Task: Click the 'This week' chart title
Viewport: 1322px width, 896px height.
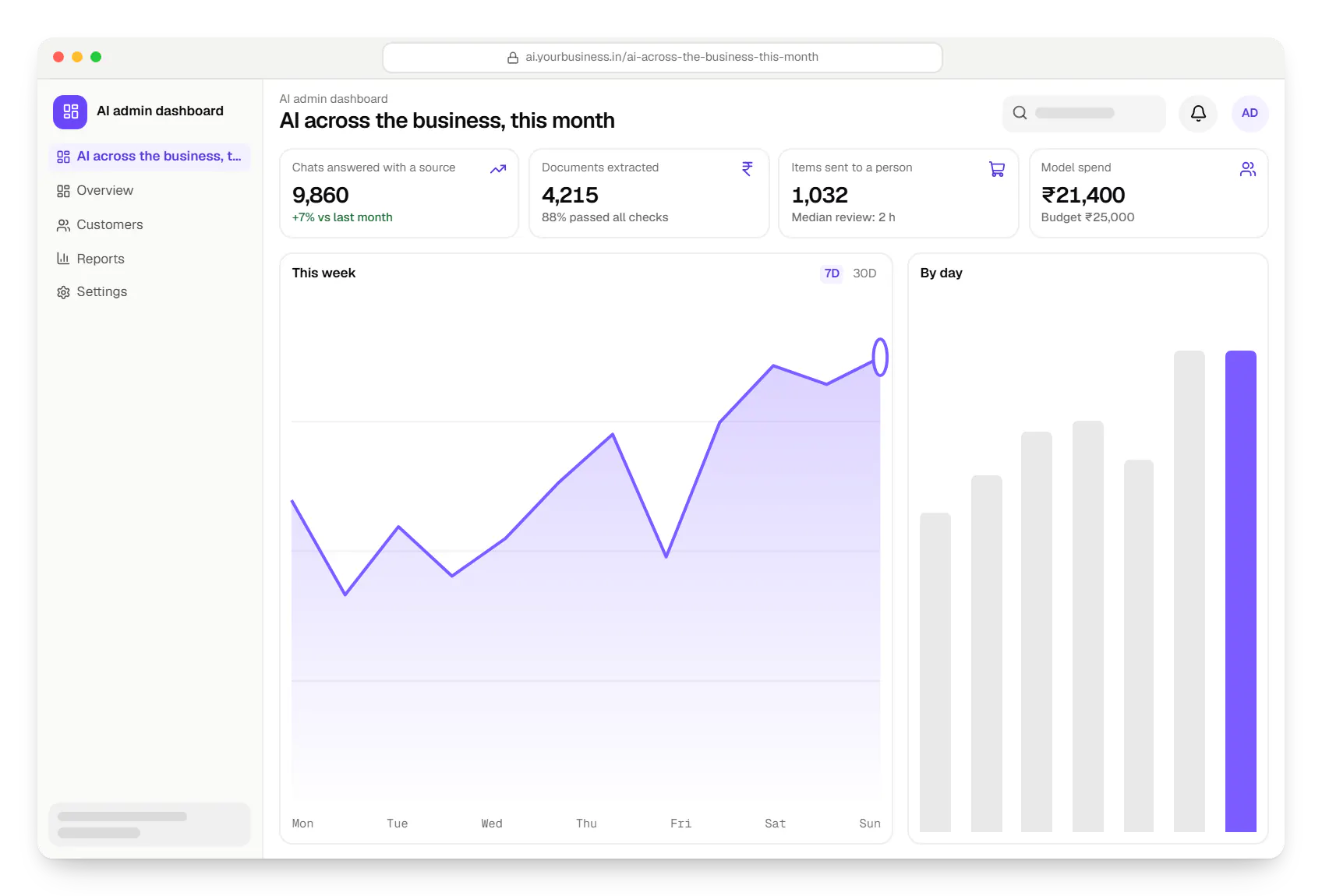Action: (323, 273)
